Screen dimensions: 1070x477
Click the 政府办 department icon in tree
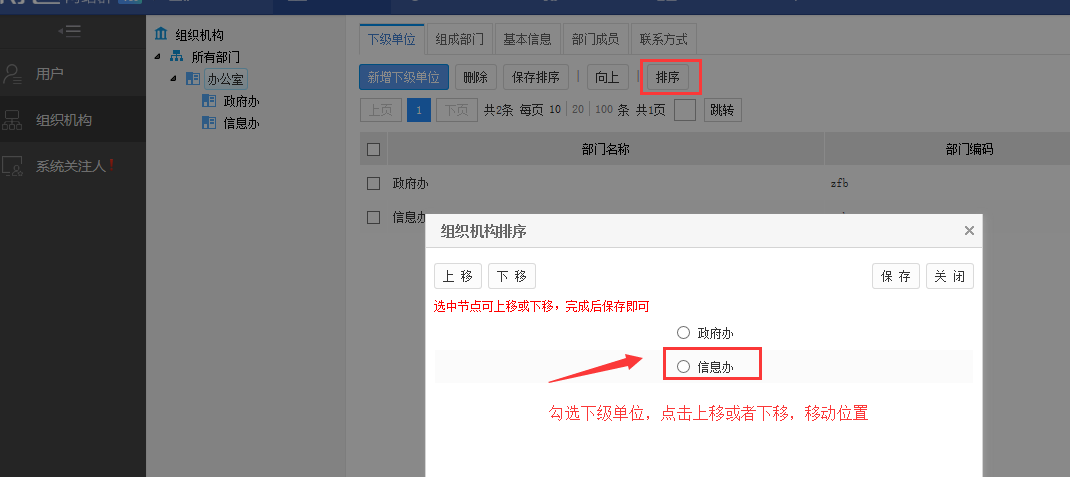(x=209, y=101)
